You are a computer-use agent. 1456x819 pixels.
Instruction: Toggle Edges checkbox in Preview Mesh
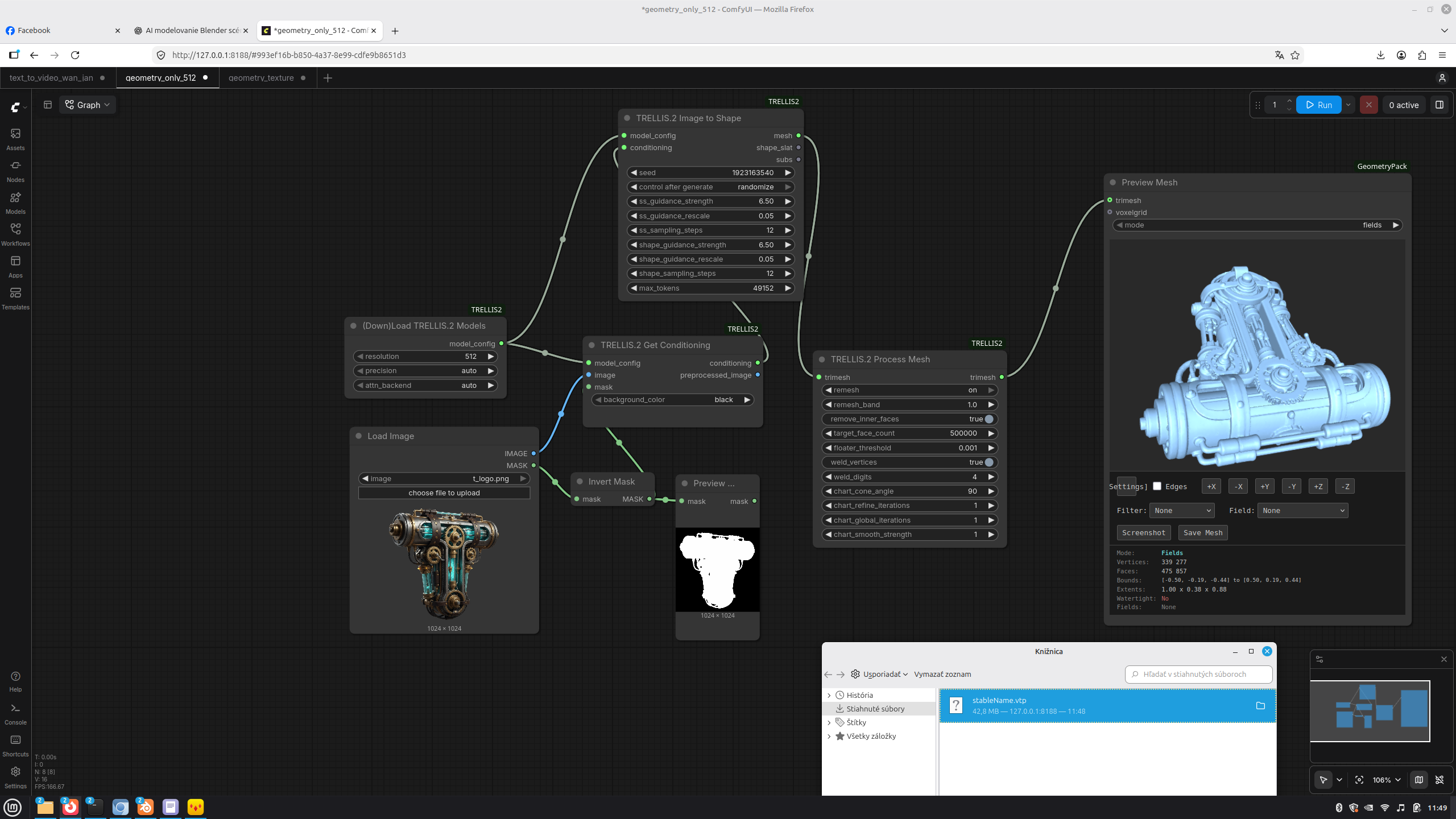click(x=1157, y=486)
